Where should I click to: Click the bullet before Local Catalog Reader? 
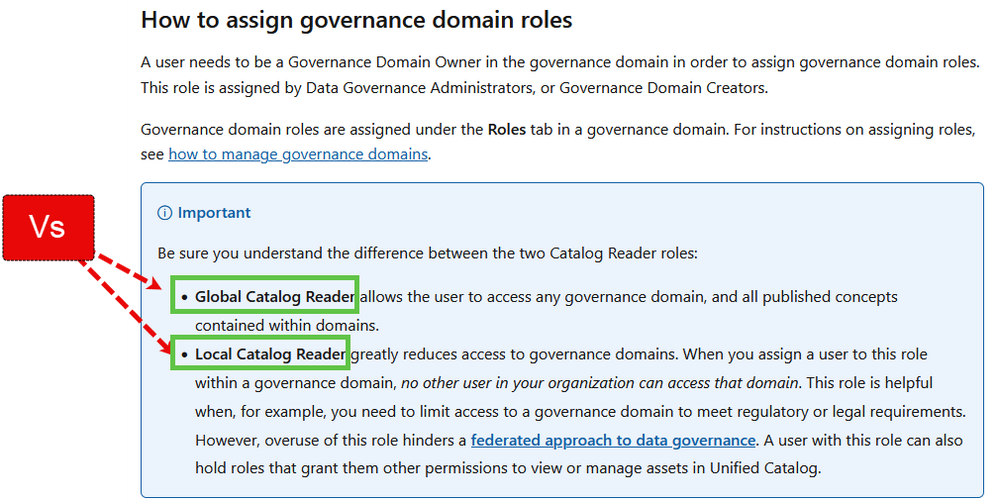coord(185,355)
